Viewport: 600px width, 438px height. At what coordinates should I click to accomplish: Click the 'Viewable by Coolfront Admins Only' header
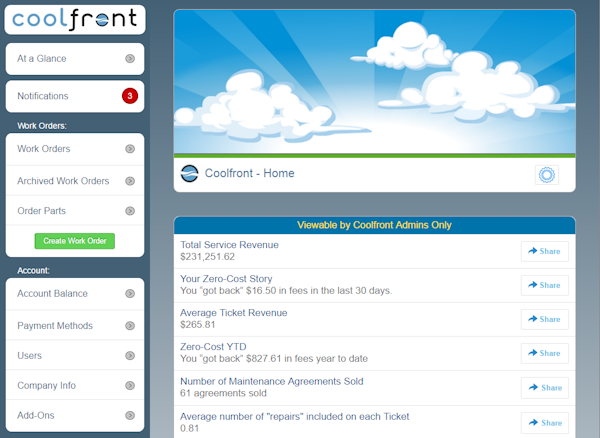click(375, 225)
